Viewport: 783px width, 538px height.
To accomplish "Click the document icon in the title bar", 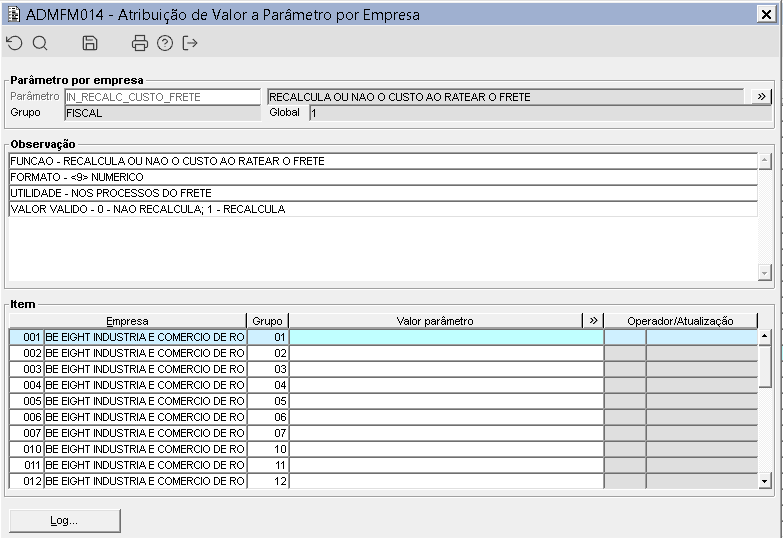I will 13,14.
